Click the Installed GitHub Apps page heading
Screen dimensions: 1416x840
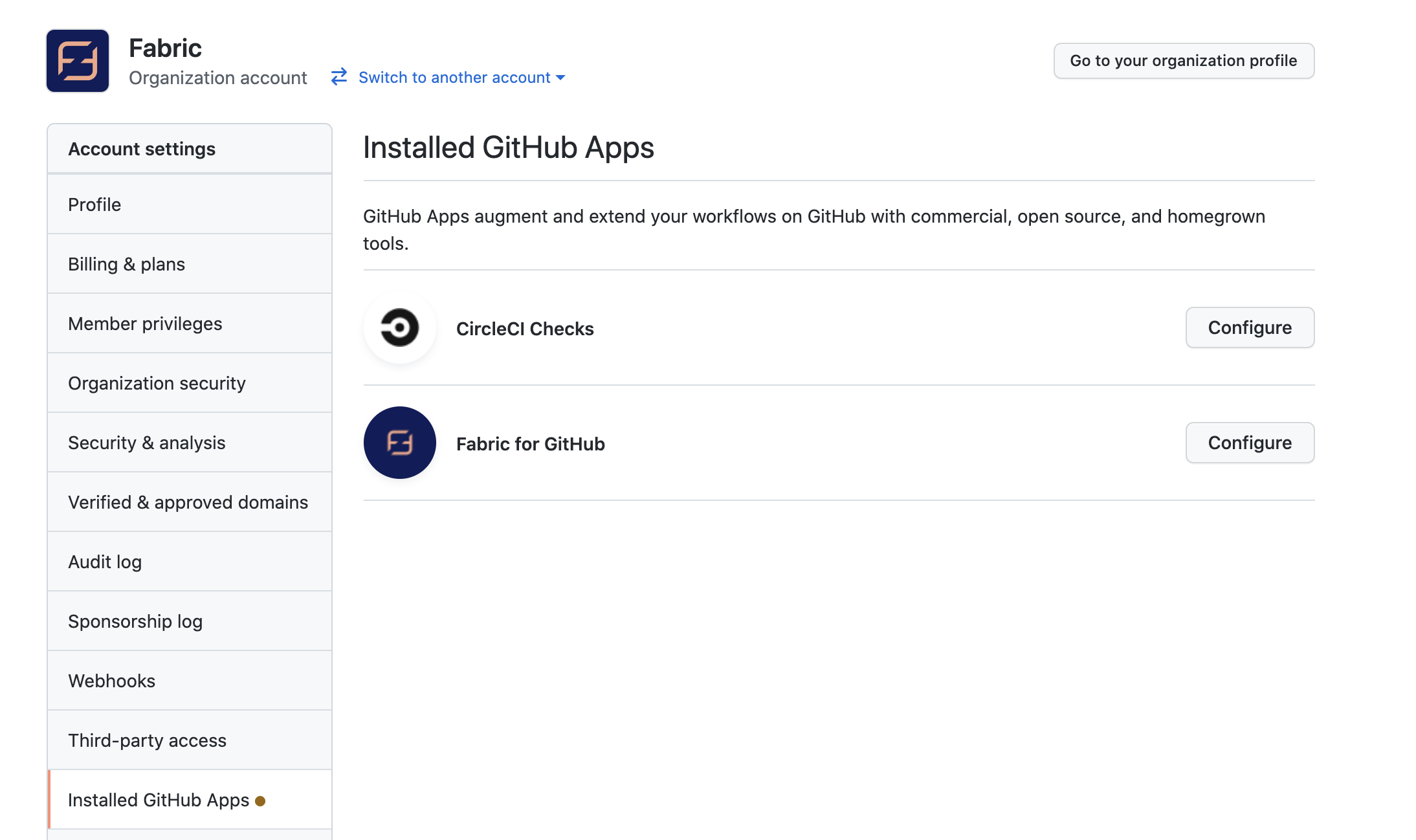pos(509,148)
